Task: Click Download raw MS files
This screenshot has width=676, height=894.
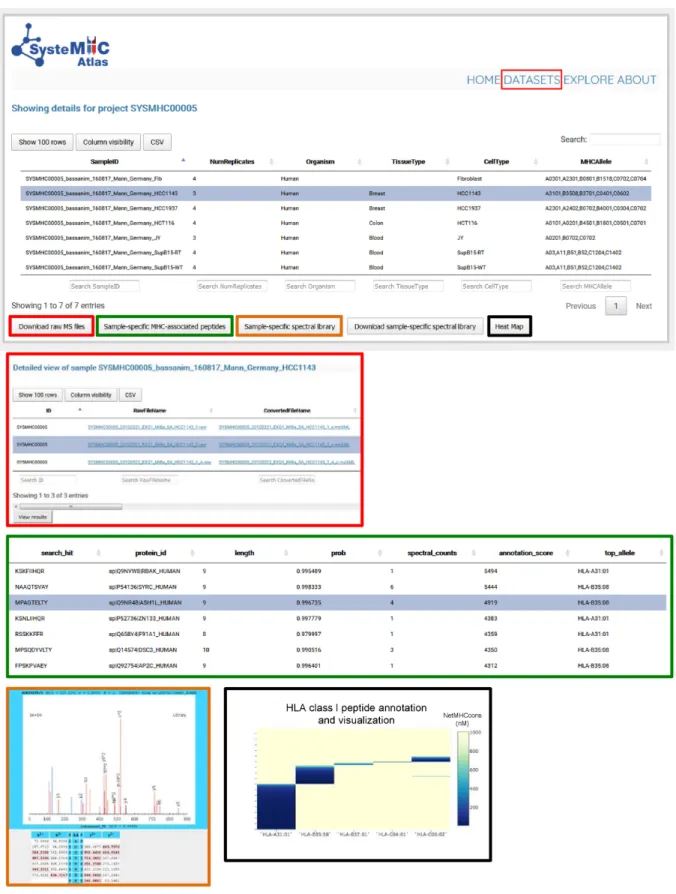Action: [x=51, y=327]
